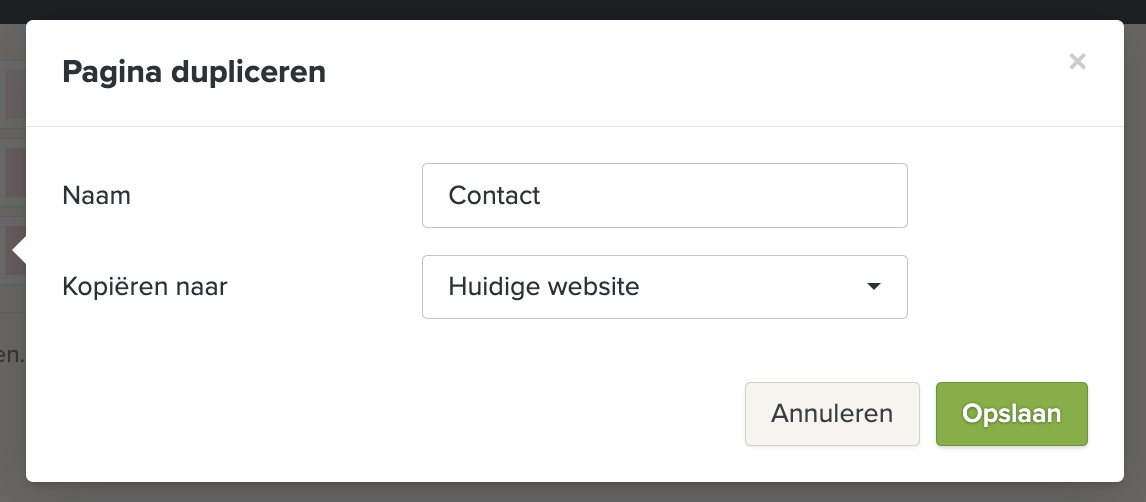Focus the Naam input field
Image resolution: width=1146 pixels, height=502 pixels.
pyautogui.click(x=664, y=196)
